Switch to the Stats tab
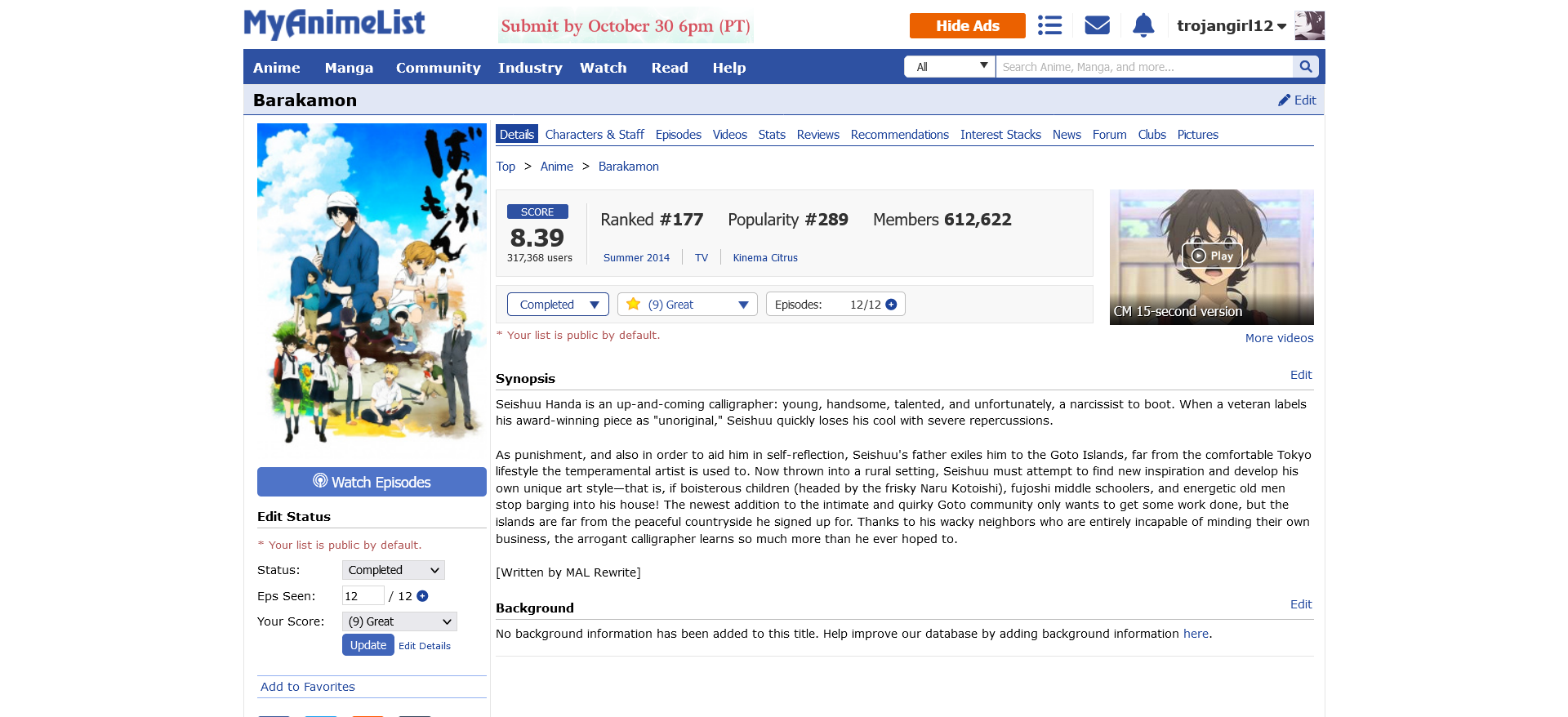Screen dimensions: 1568x717 point(771,135)
